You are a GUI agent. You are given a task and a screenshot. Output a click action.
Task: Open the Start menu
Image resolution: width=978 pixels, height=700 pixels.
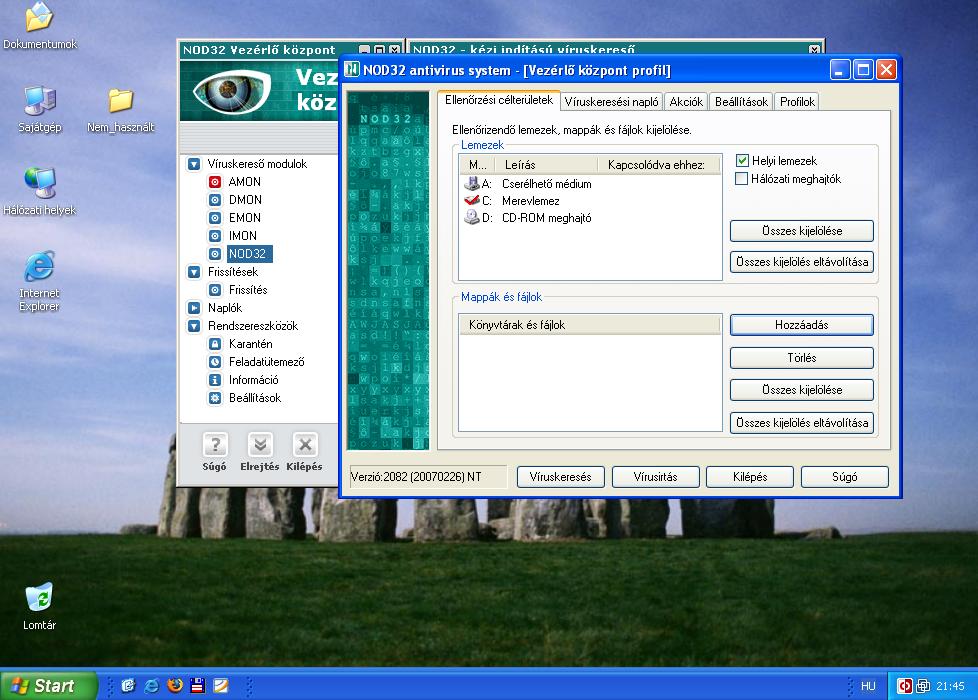[49, 686]
